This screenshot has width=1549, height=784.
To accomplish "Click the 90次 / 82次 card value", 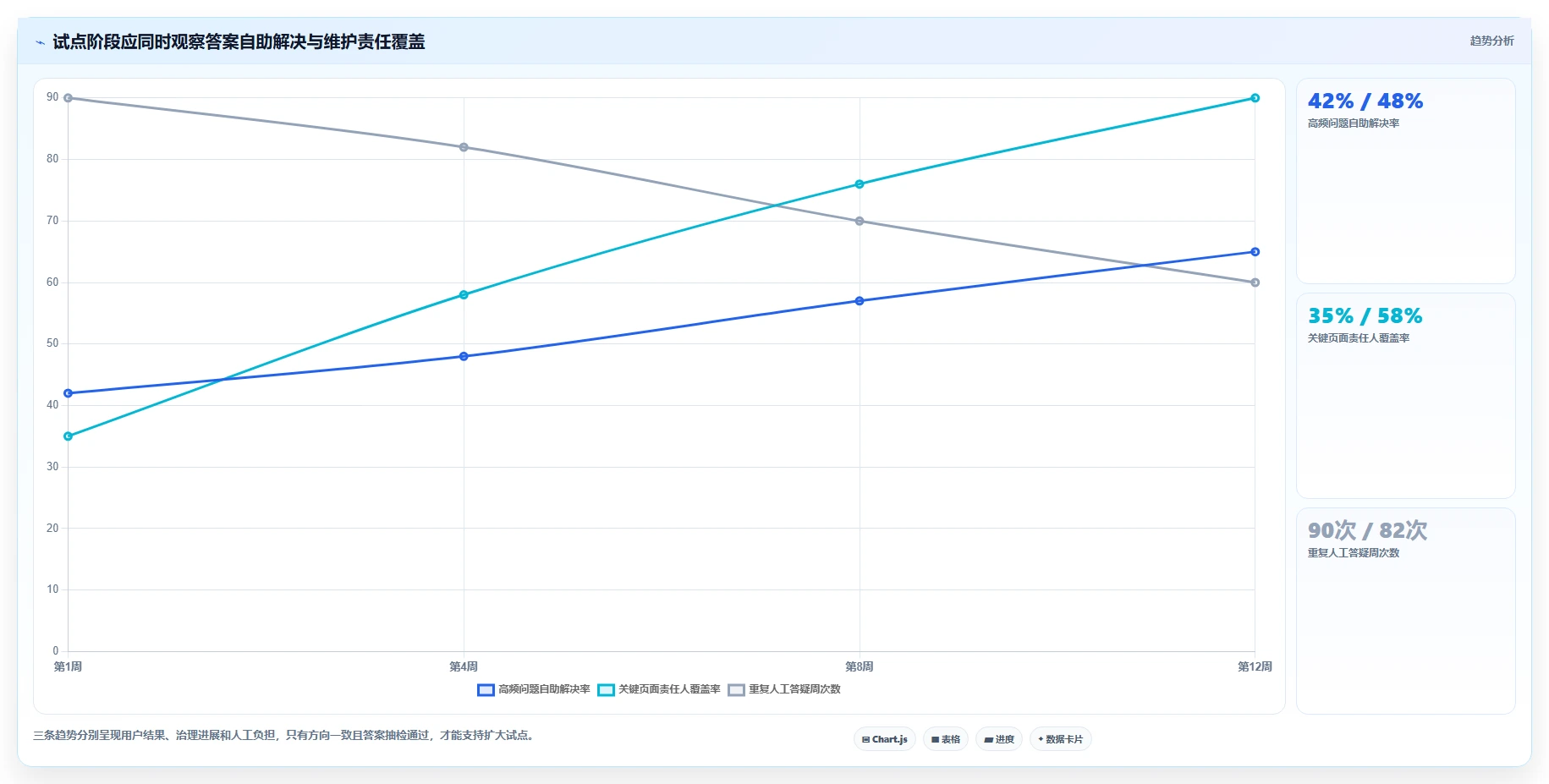I will 1367,530.
